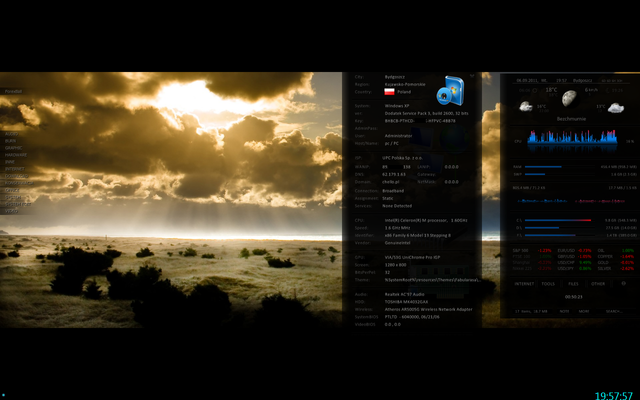Click the TOSHIBA HDD model entry
Image resolution: width=640 pixels, height=400 pixels.
(x=406, y=302)
